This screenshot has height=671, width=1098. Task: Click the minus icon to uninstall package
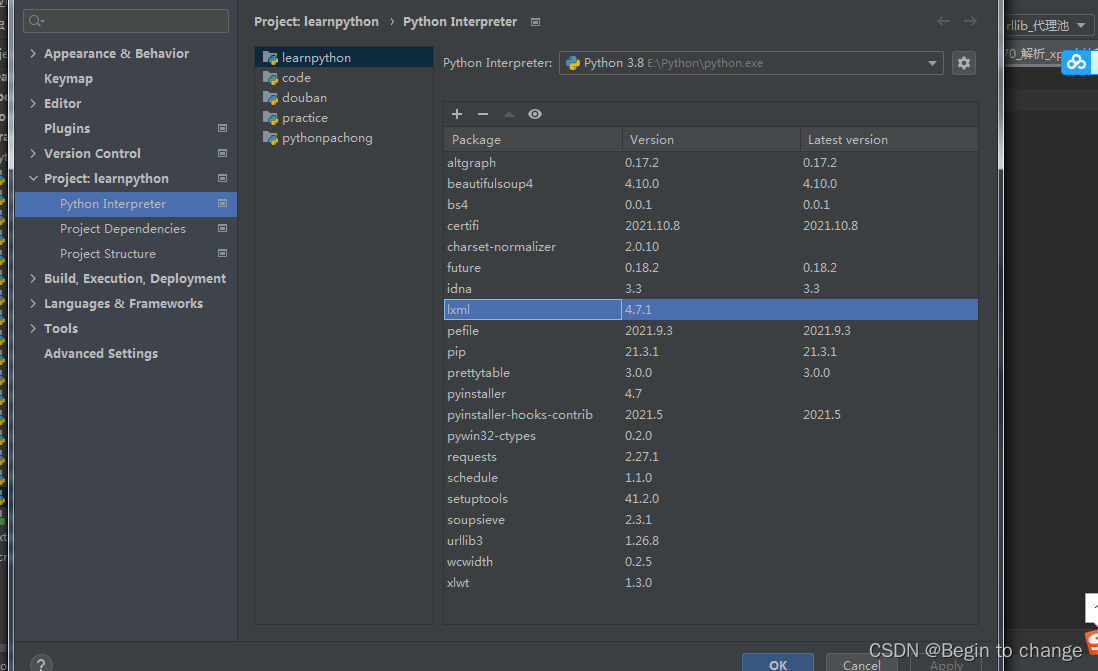[483, 114]
